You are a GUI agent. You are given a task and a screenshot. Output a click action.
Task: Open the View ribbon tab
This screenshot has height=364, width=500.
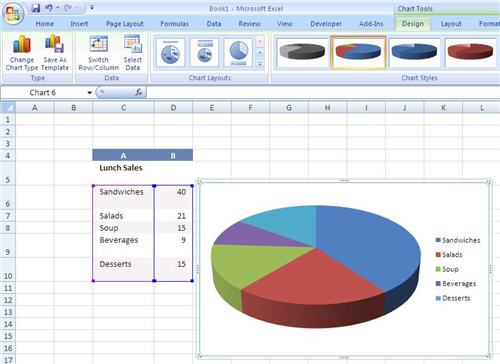click(284, 24)
